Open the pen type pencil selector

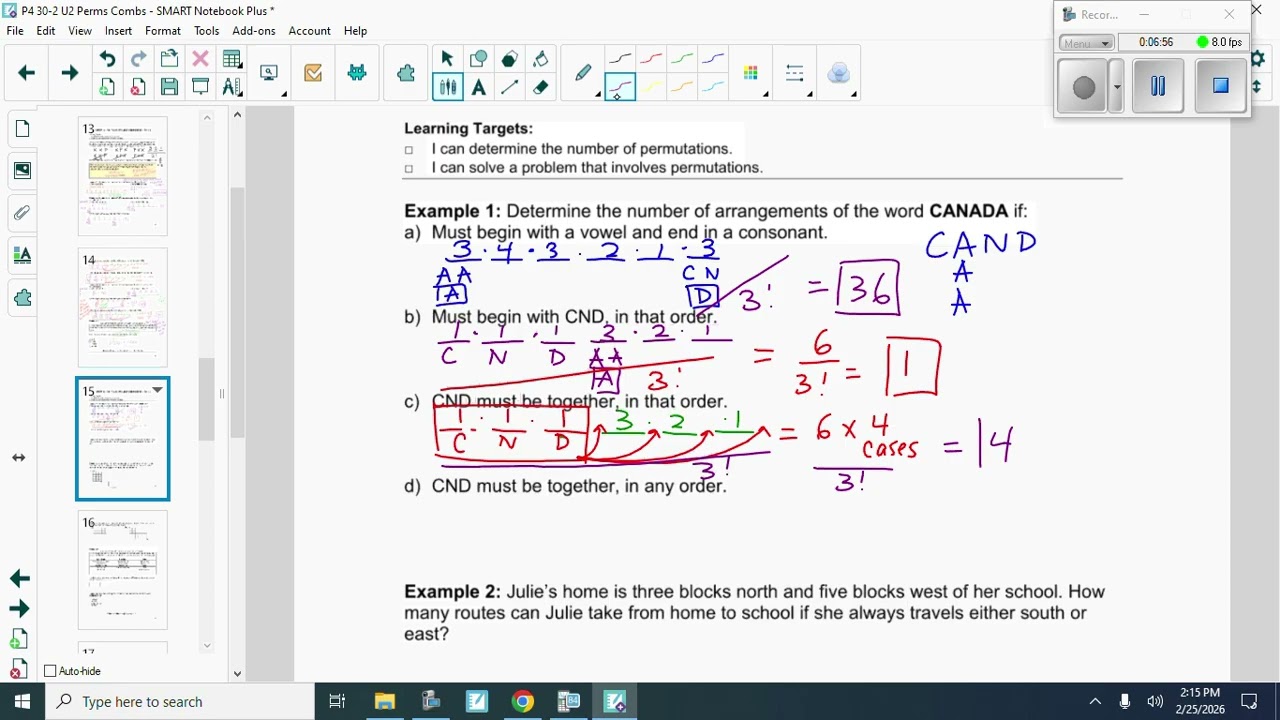click(583, 73)
